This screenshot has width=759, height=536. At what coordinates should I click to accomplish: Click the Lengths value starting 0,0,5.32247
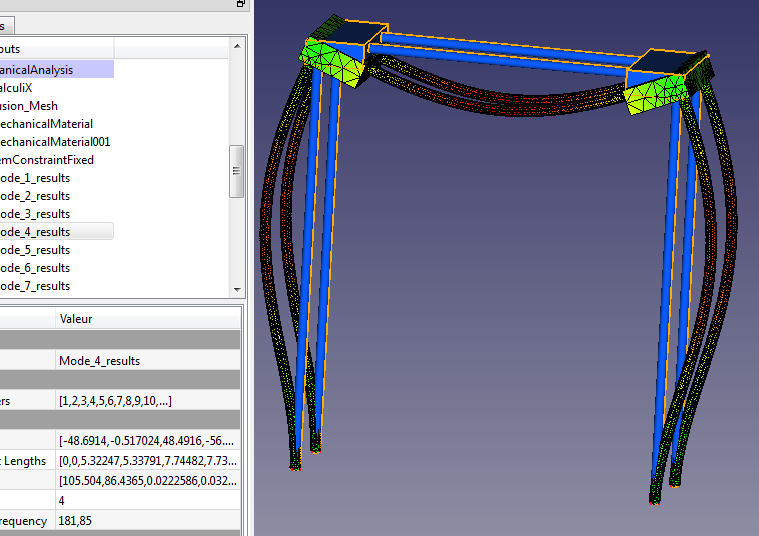pyautogui.click(x=148, y=460)
